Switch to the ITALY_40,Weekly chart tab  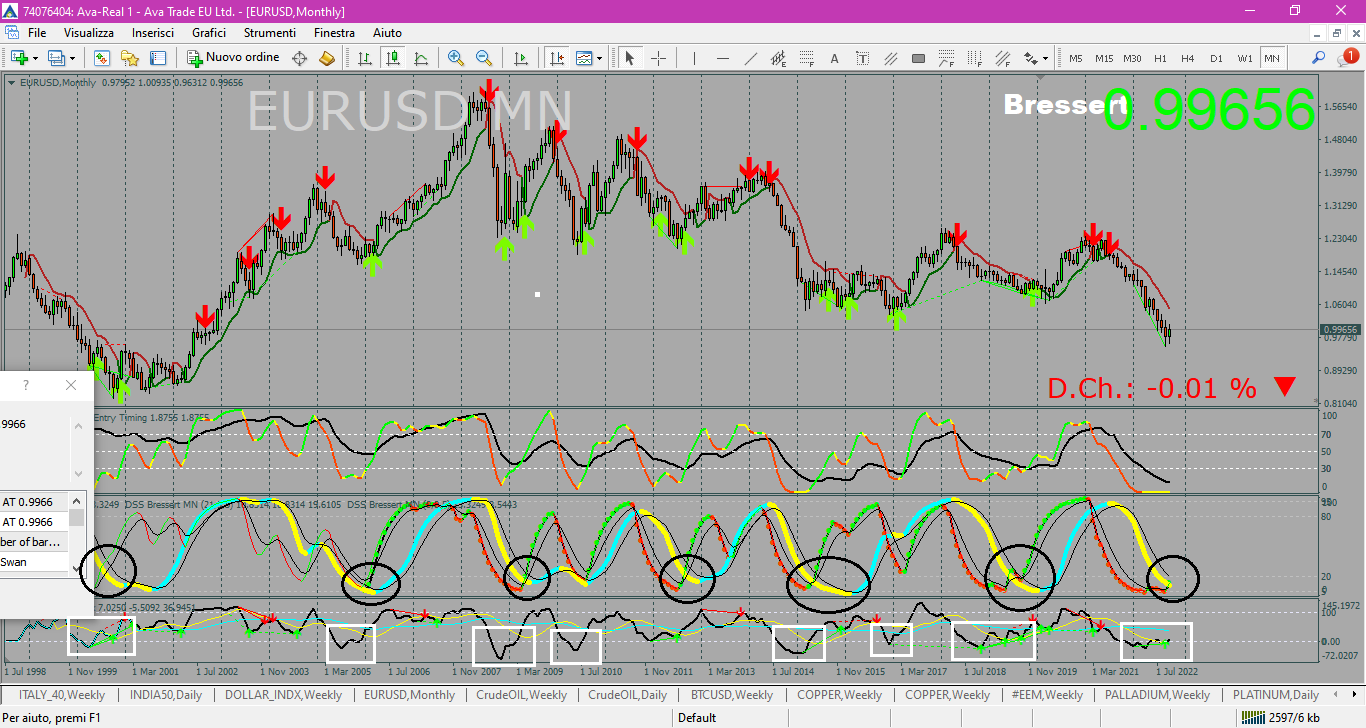click(62, 695)
